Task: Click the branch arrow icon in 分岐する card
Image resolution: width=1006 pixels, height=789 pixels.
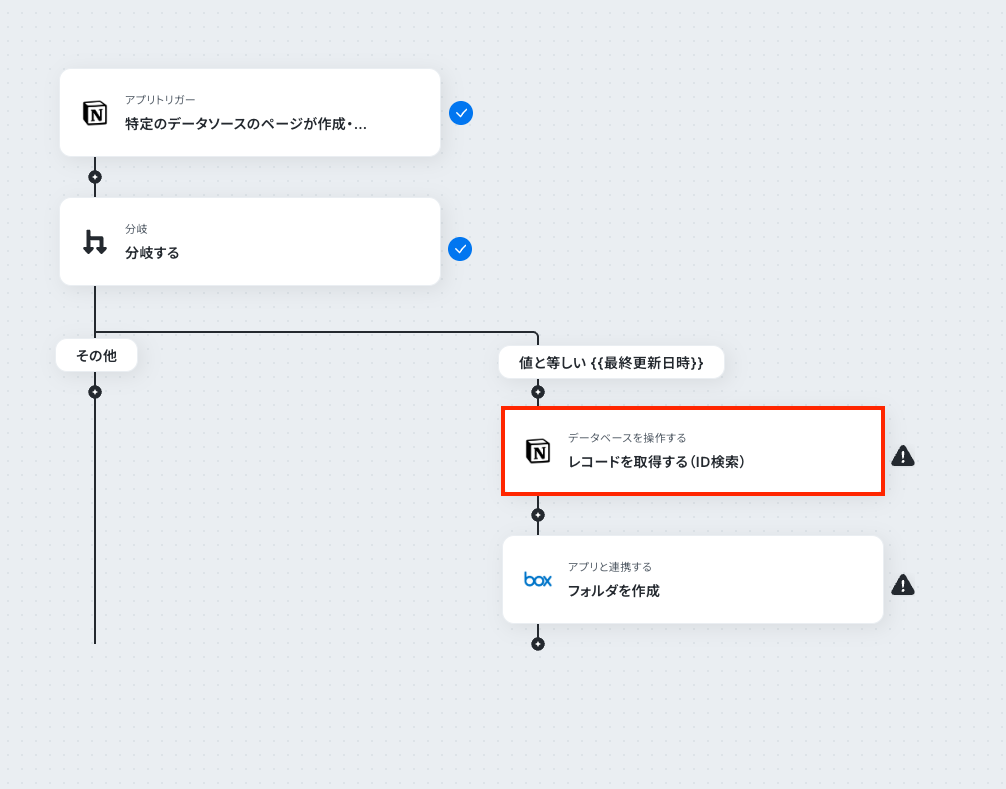Action: point(95,242)
